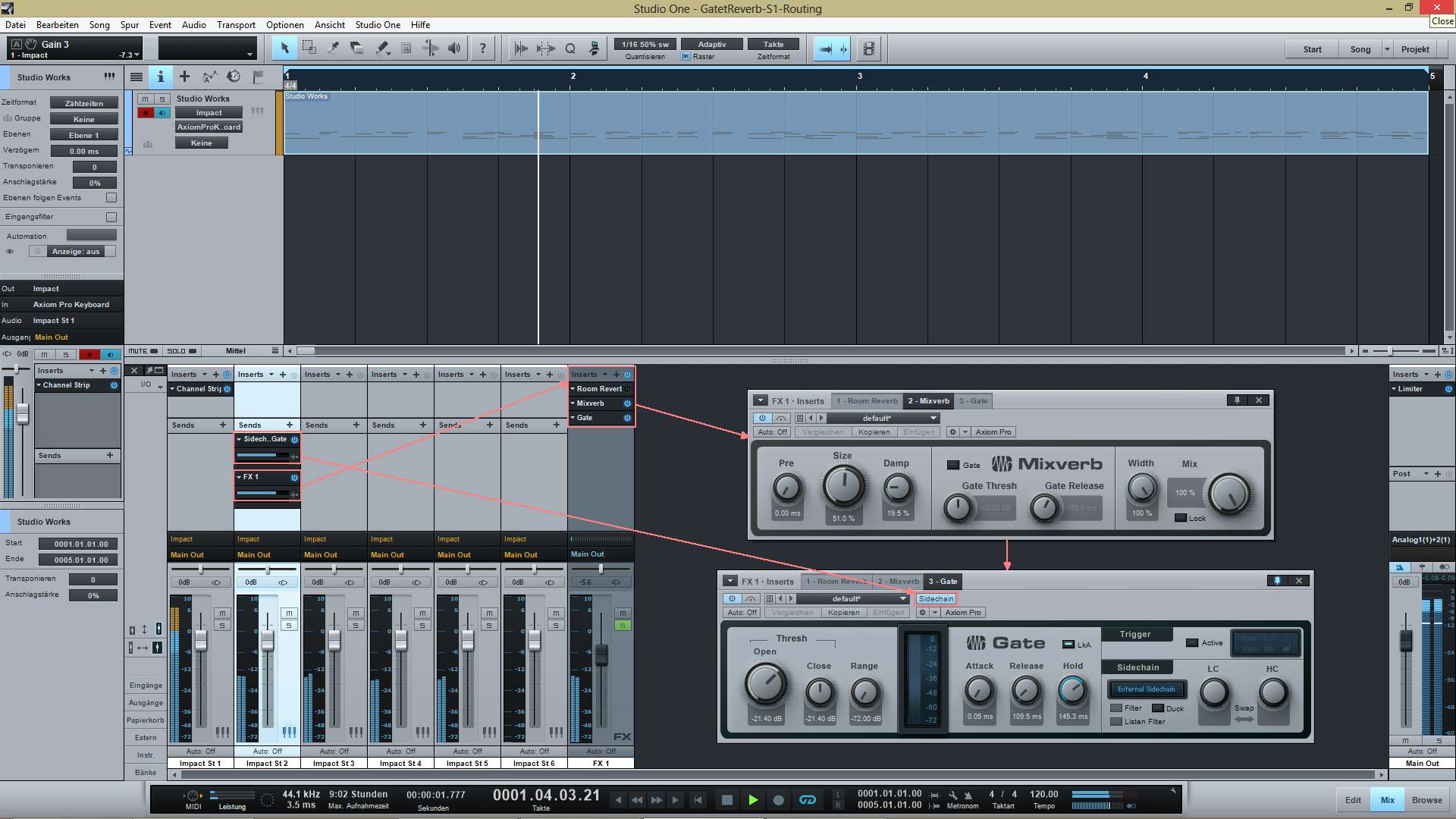Open the Edit view button
Image resolution: width=1456 pixels, height=819 pixels.
[x=1353, y=800]
